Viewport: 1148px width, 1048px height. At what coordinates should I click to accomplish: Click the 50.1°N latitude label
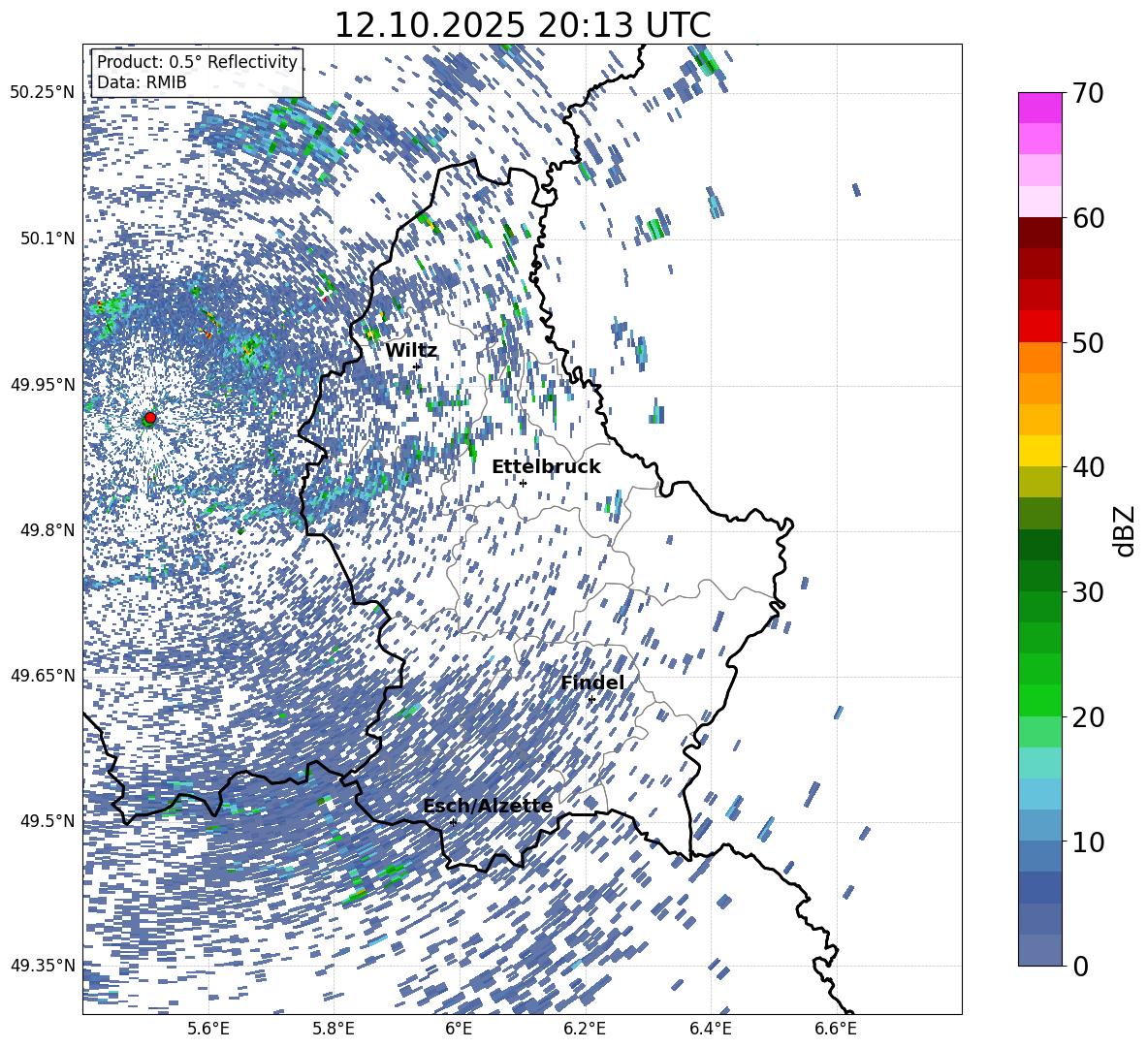(47, 238)
